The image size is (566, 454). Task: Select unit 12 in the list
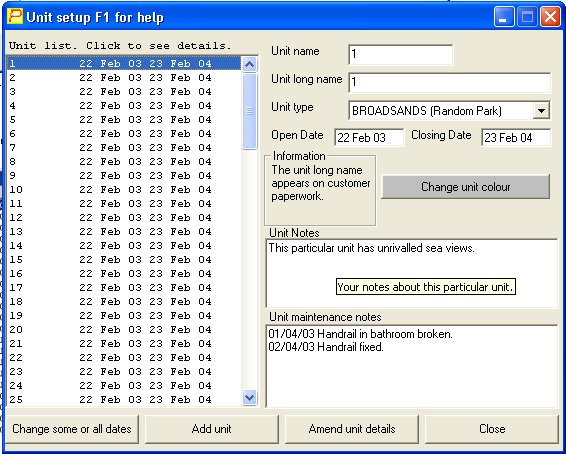point(124,218)
